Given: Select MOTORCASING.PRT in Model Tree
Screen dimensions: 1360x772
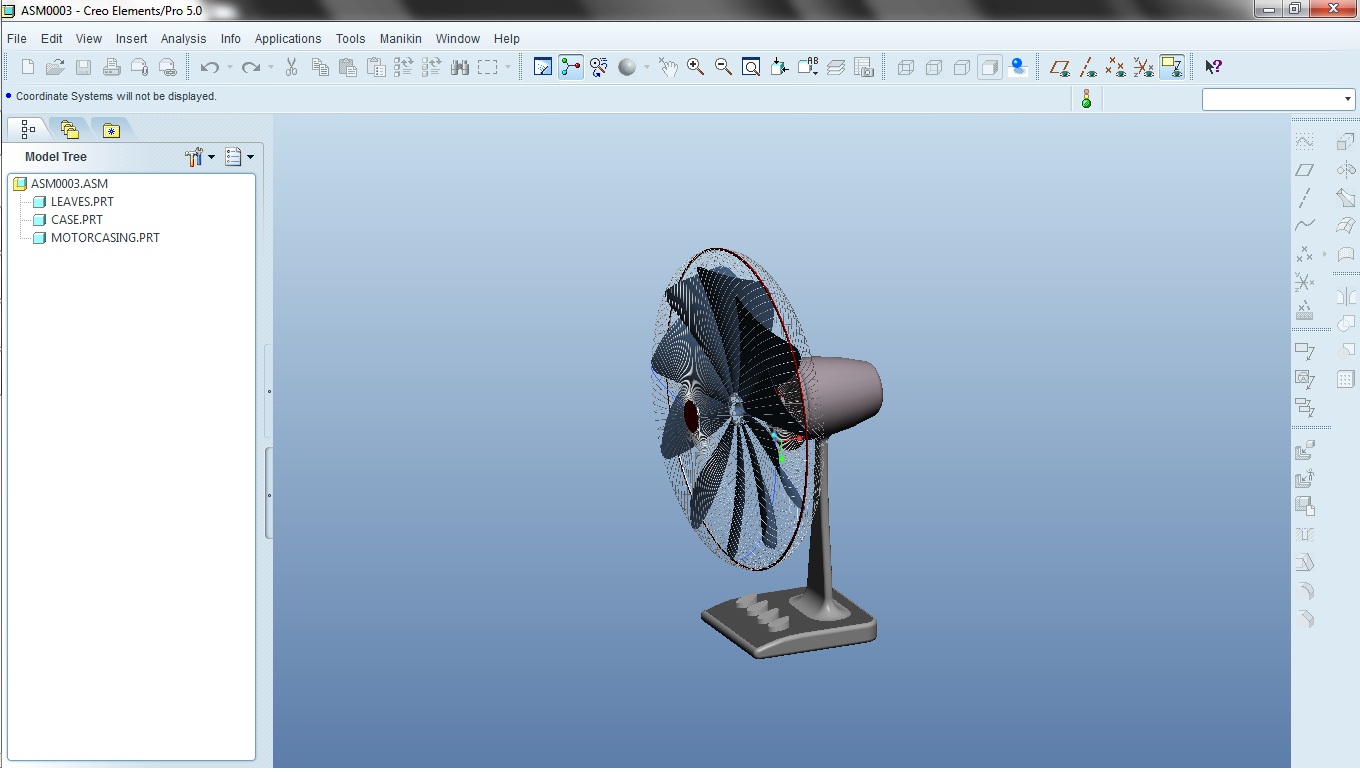Looking at the screenshot, I should tap(105, 238).
